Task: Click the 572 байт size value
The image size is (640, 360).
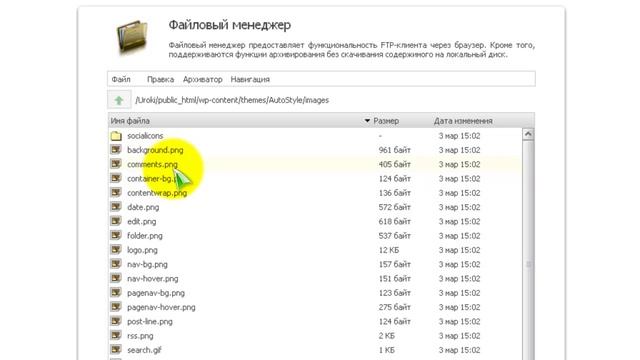Action: (x=394, y=207)
